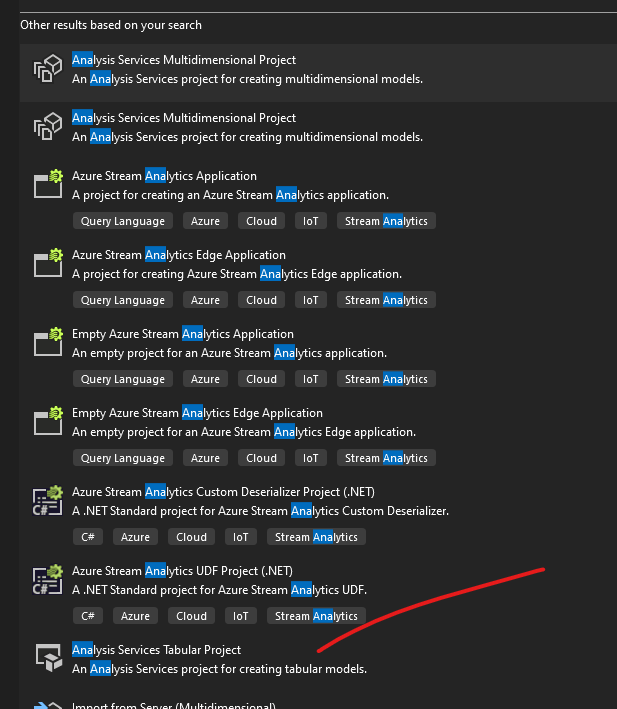The image size is (617, 709).
Task: Click the Custom Deserializer Project C# icon
Action: pyautogui.click(x=48, y=500)
